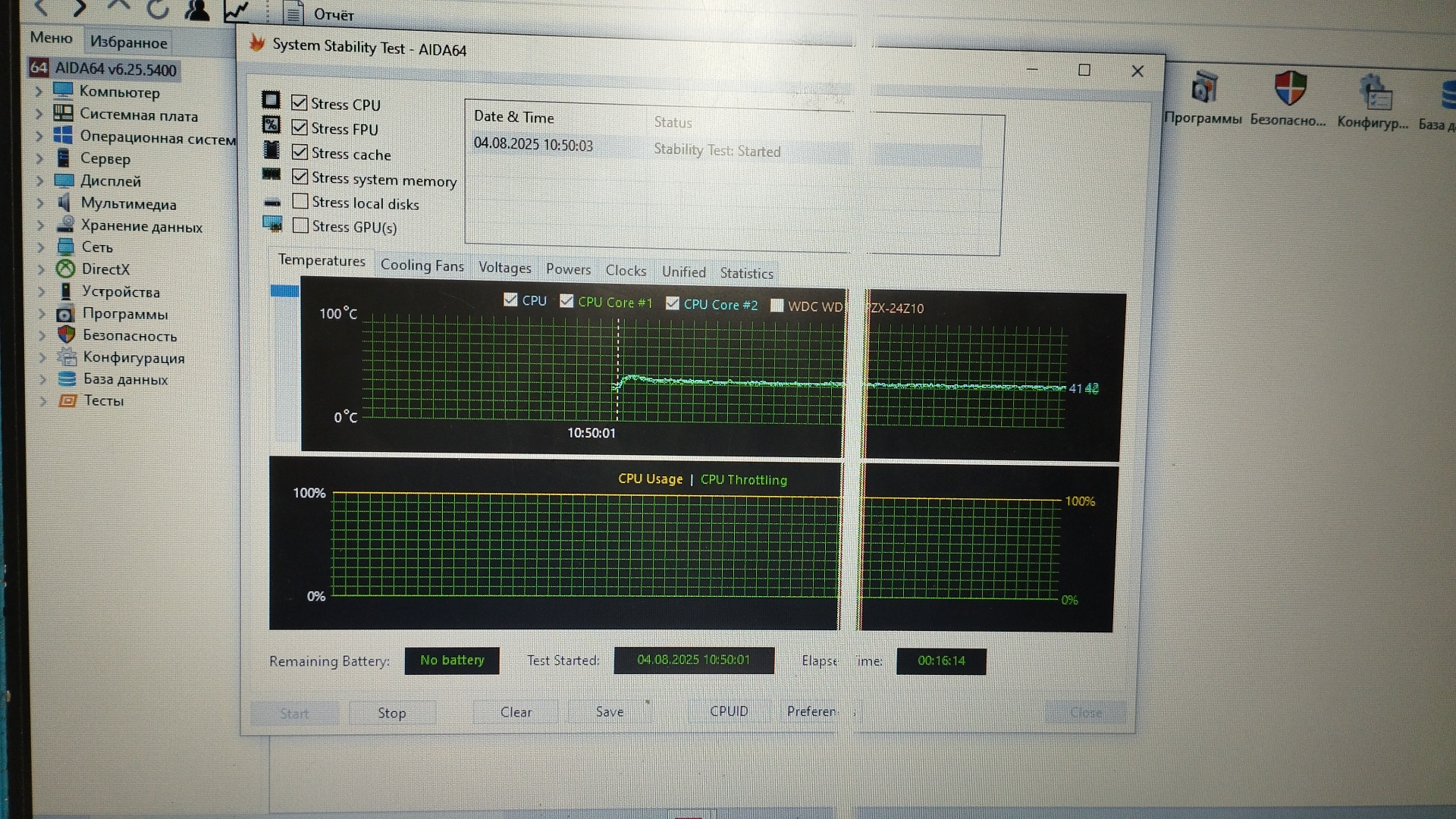Uncheck the Stress CPU checkbox
The width and height of the screenshot is (1456, 819).
(300, 103)
